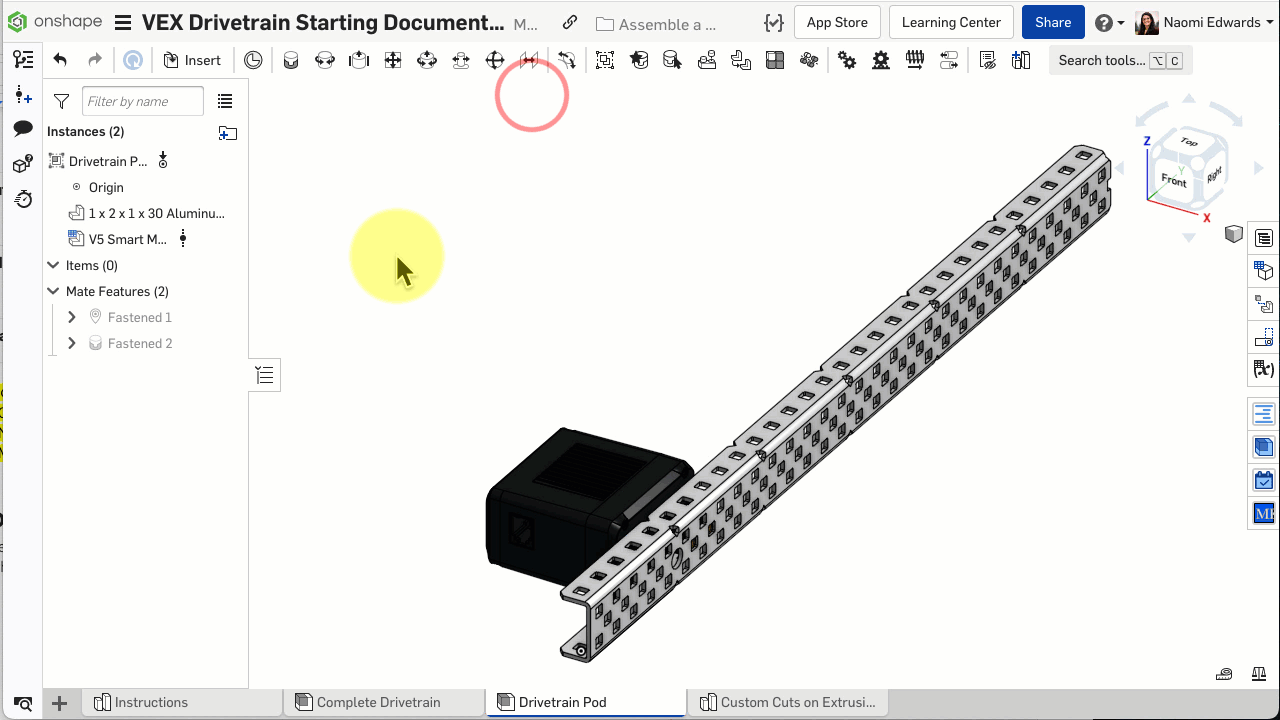The height and width of the screenshot is (720, 1280).
Task: Click the blue Share button
Action: click(1052, 22)
